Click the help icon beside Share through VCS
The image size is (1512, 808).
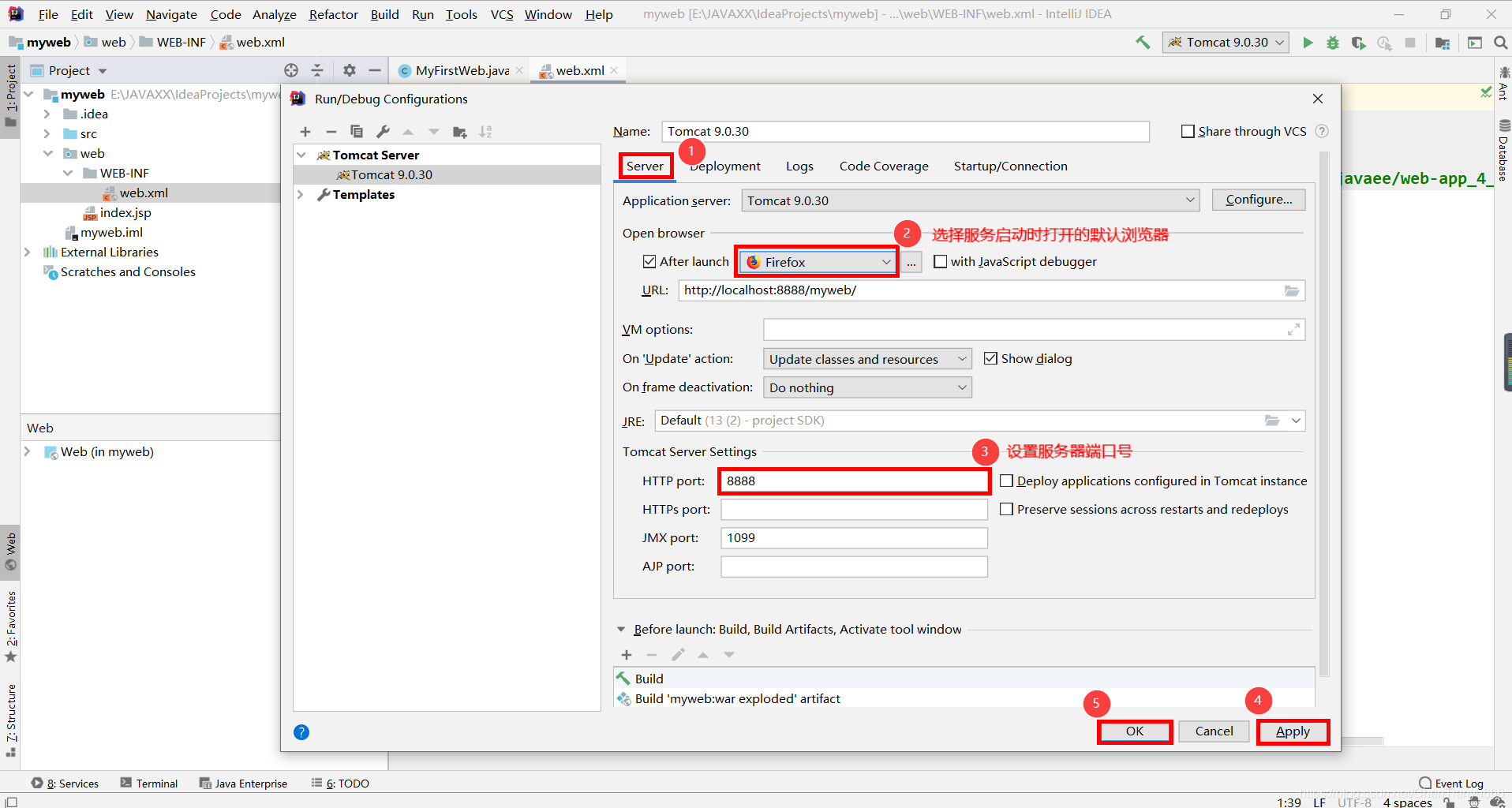pos(1322,131)
